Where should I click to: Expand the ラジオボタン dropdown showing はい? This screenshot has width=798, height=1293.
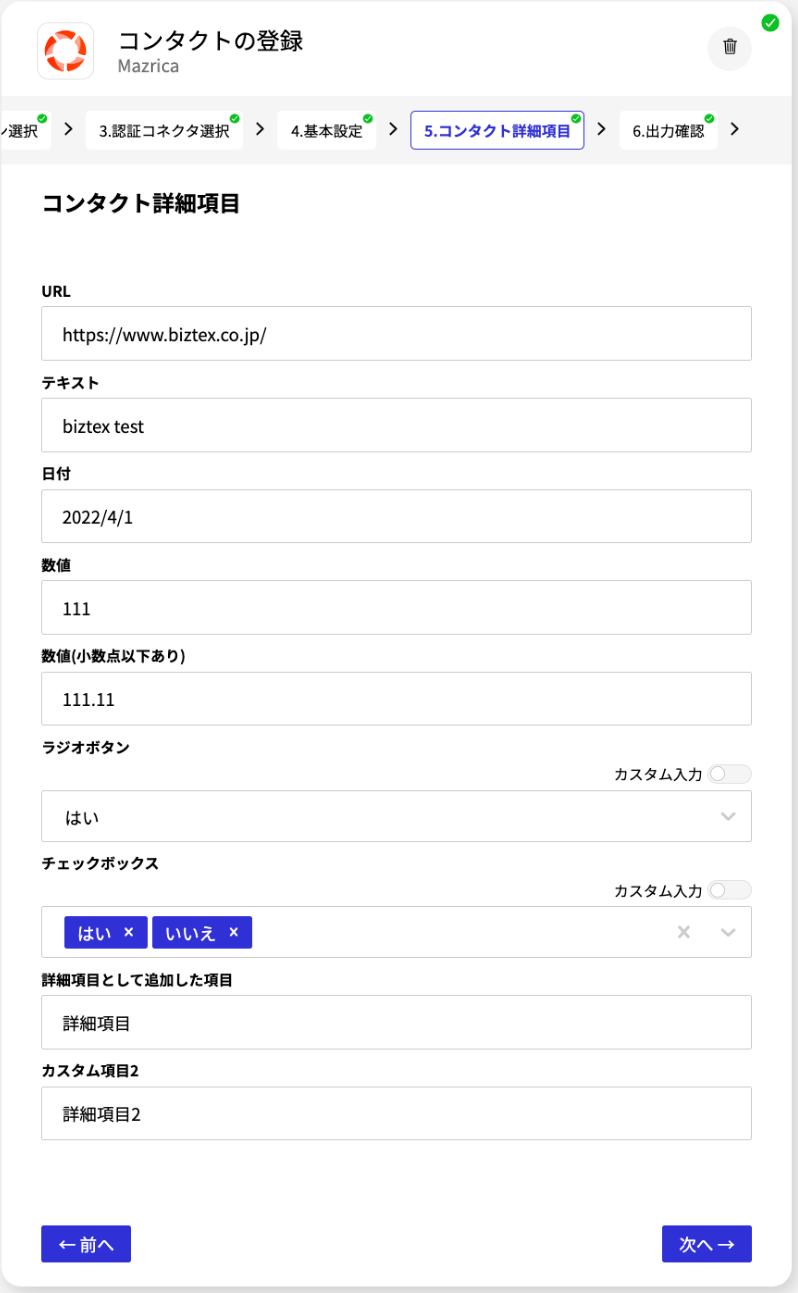pos(396,817)
